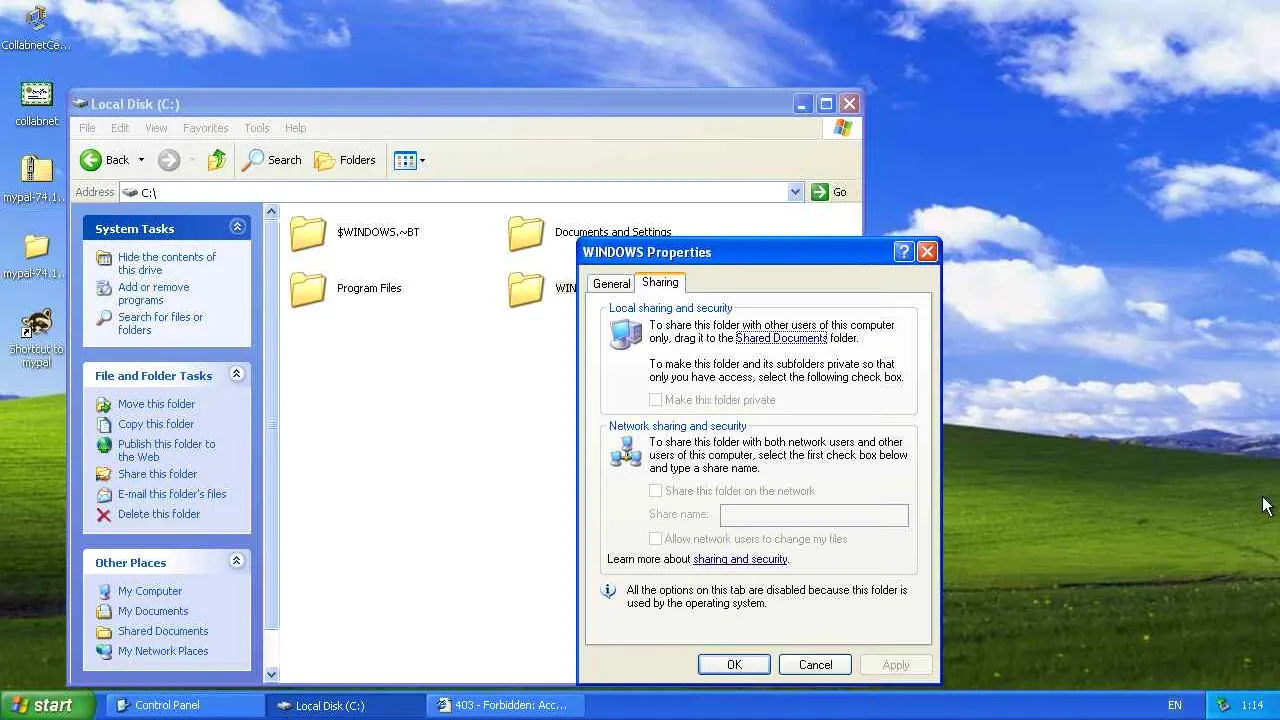Select the mypal zip archive desktop icon
This screenshot has height=720, width=1280.
(x=36, y=170)
